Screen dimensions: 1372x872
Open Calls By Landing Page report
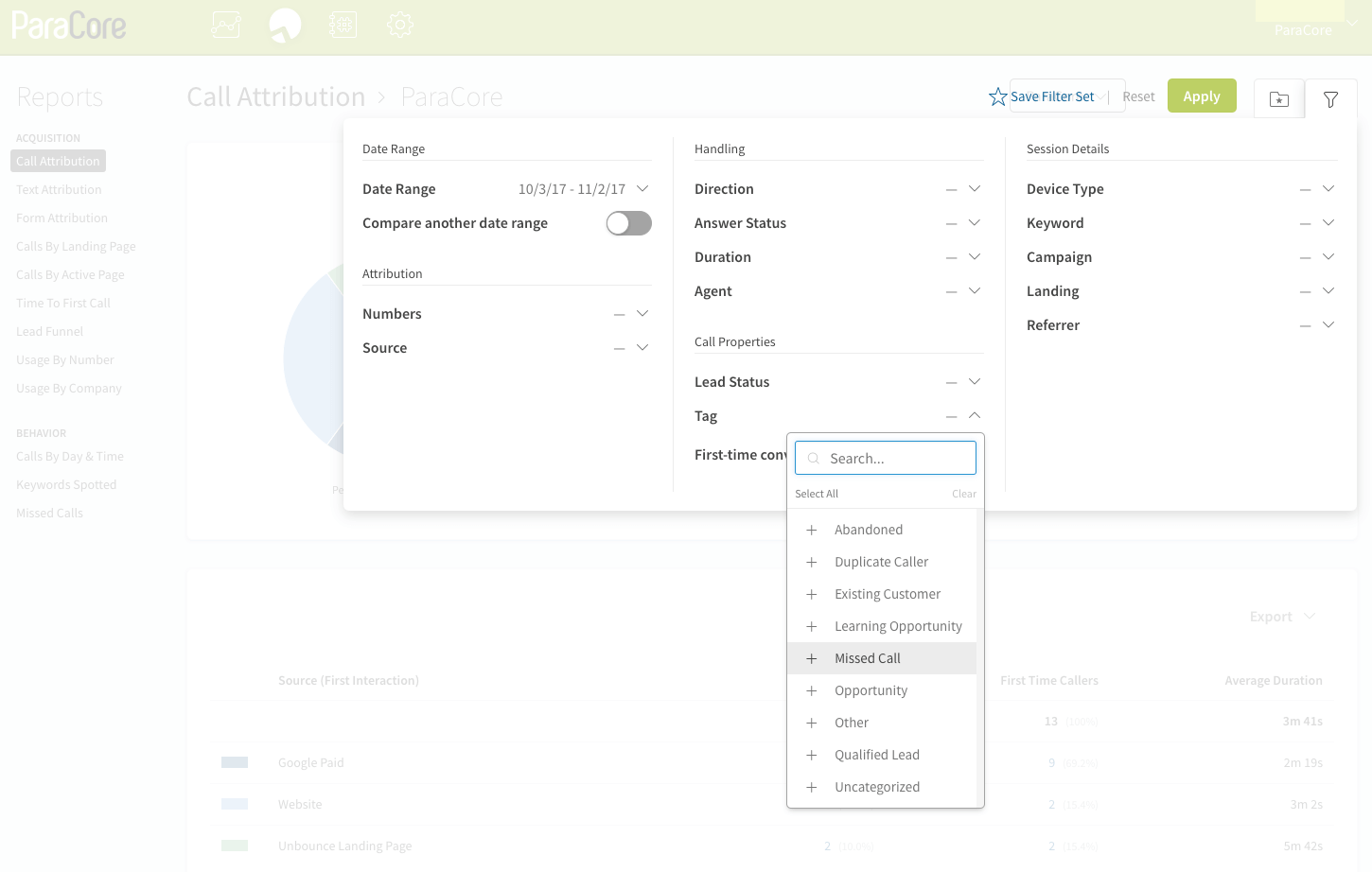point(76,246)
